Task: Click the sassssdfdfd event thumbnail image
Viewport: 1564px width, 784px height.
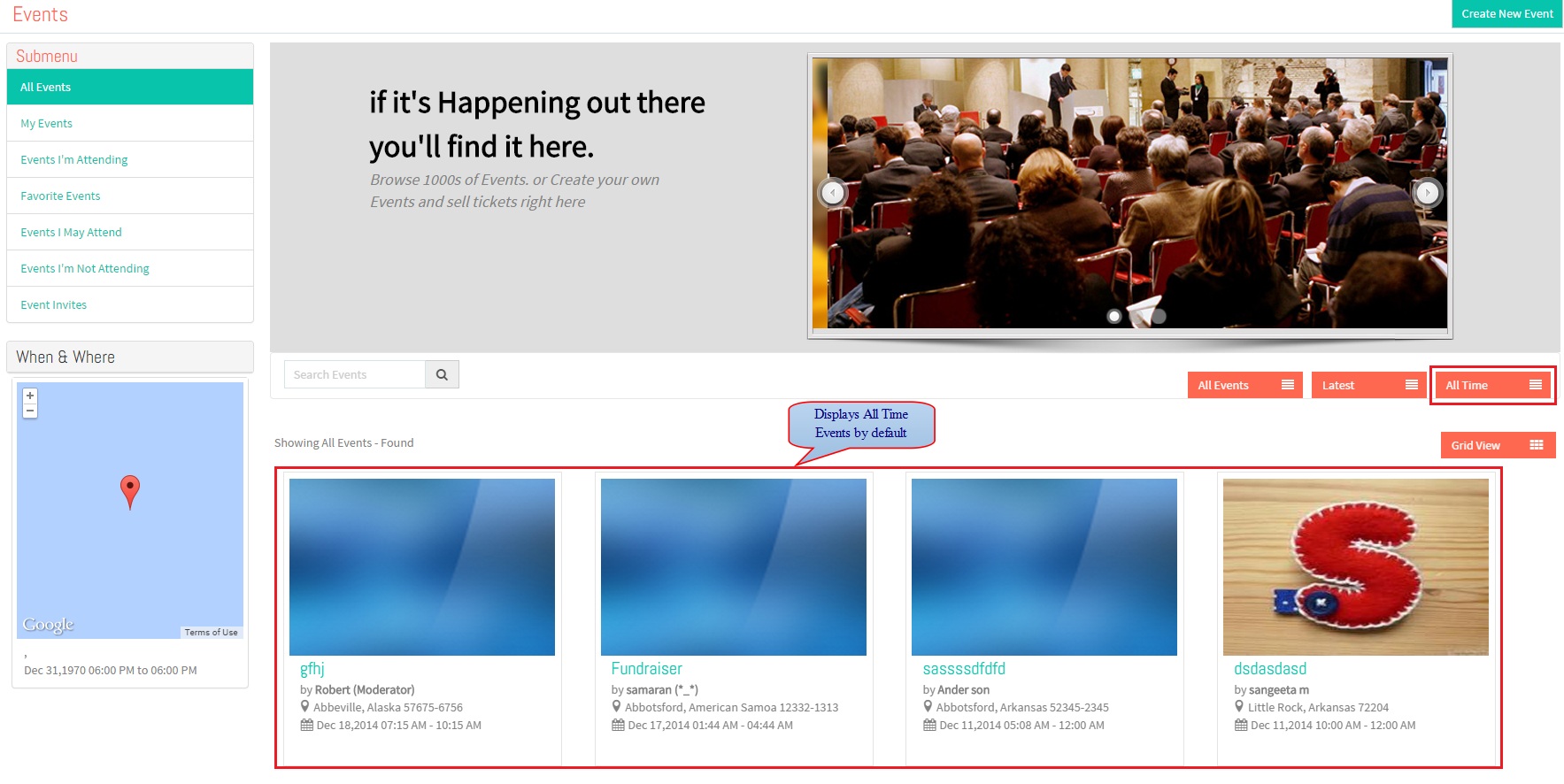Action: point(1044,567)
